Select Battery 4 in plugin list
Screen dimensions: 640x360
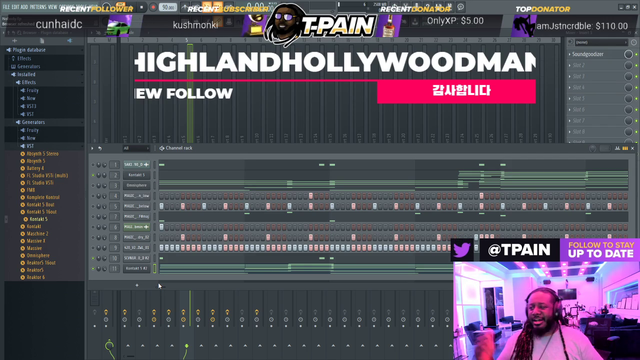click(x=32, y=168)
